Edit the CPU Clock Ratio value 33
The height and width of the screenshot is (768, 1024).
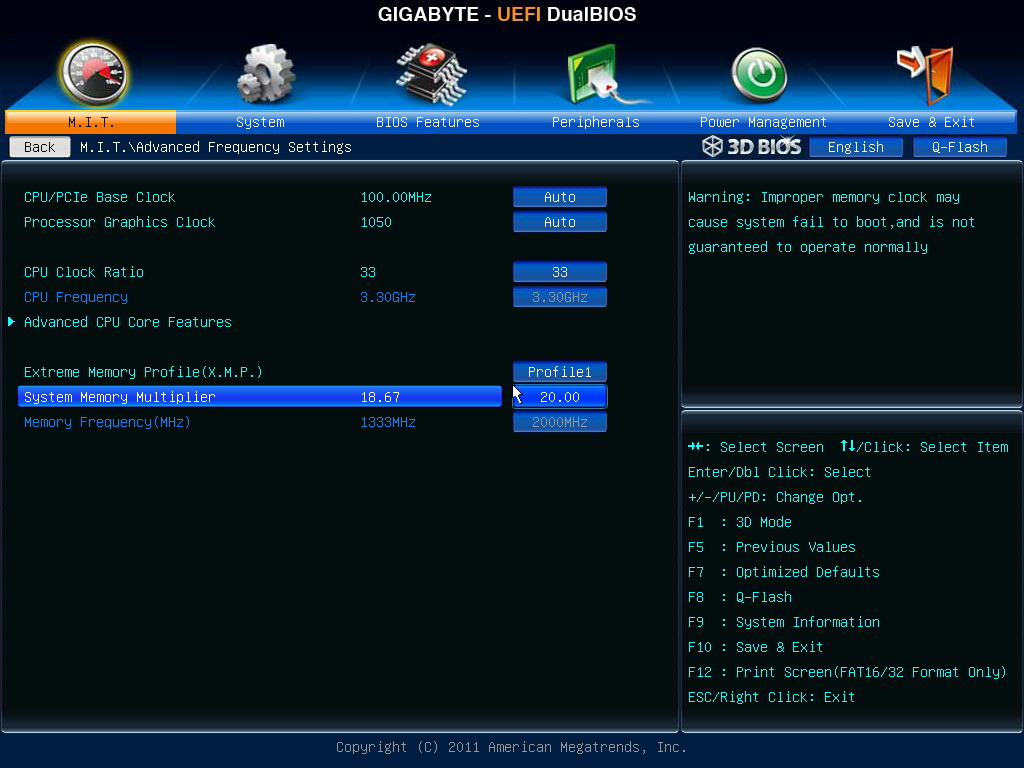[560, 272]
